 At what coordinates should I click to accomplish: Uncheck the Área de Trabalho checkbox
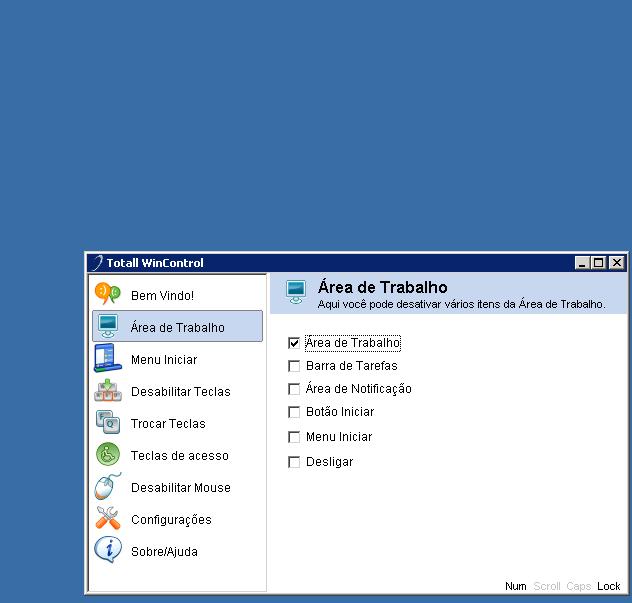294,343
